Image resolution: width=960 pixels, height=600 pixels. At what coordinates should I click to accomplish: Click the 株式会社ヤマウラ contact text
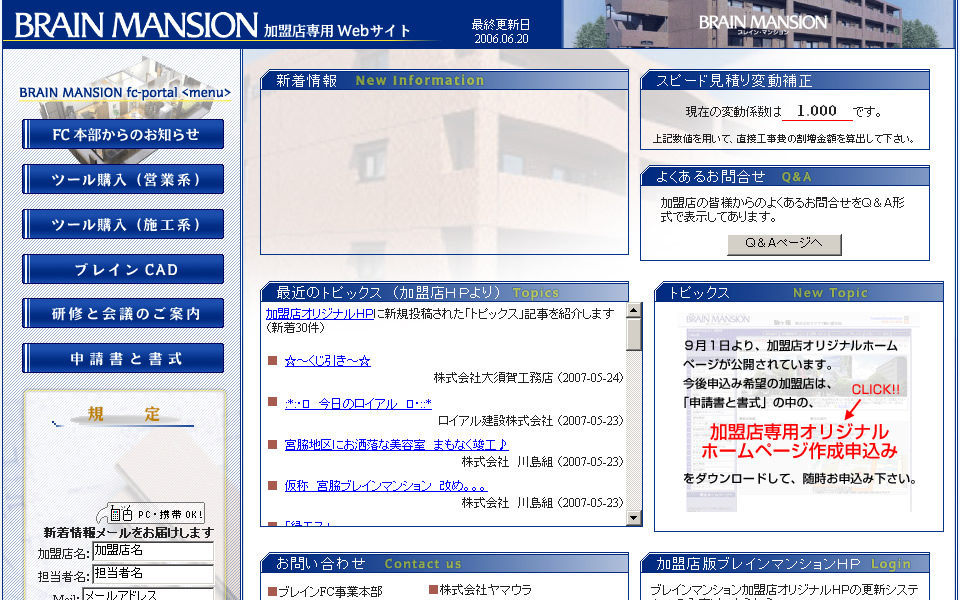coord(486,590)
